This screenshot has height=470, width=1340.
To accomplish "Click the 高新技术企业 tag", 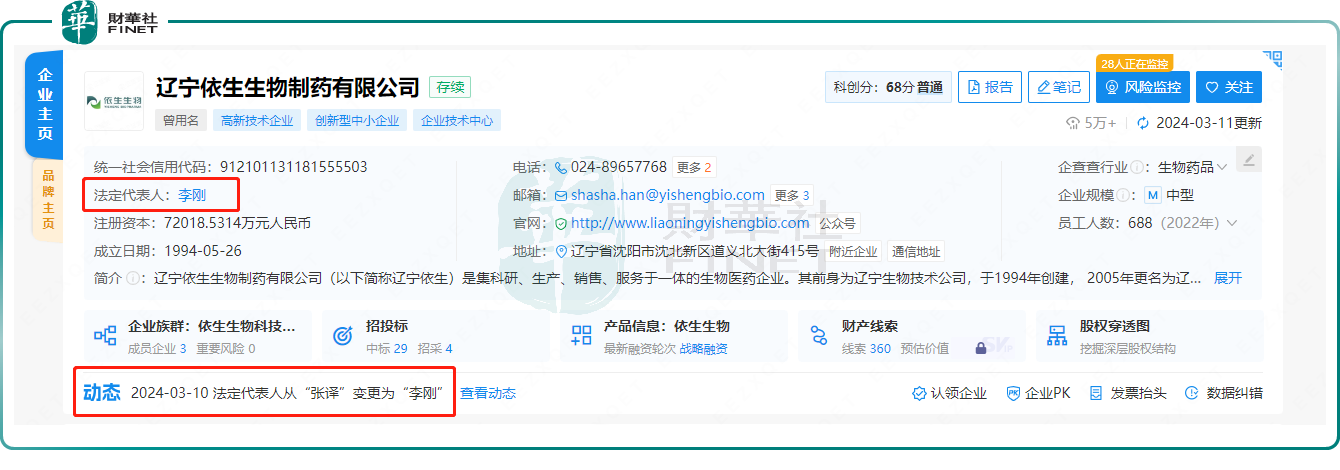I will pyautogui.click(x=257, y=120).
